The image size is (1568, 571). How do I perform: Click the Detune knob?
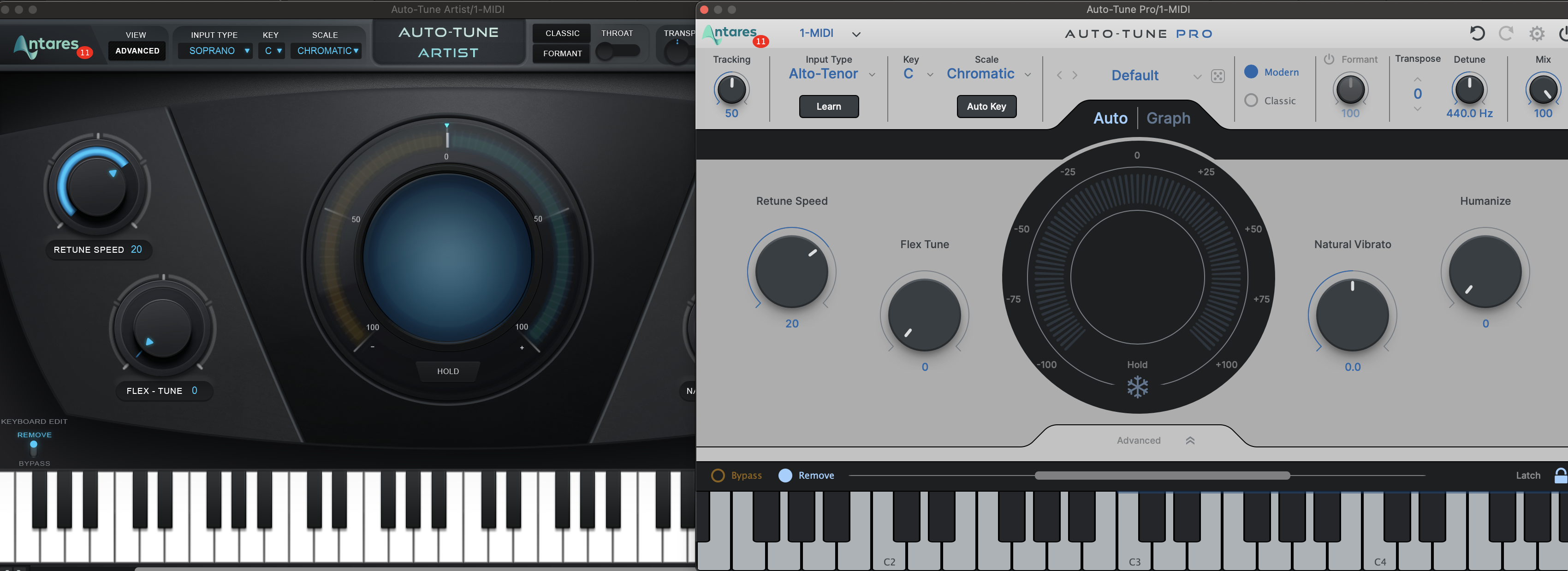coord(1469,89)
